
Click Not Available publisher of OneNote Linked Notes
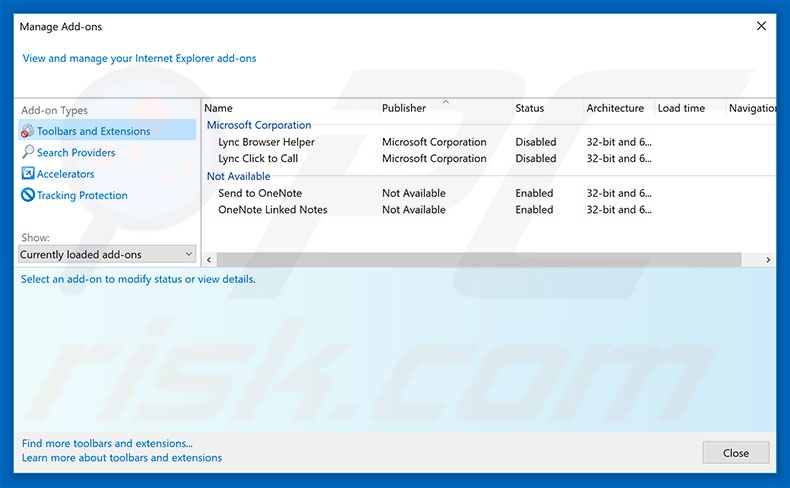(414, 210)
